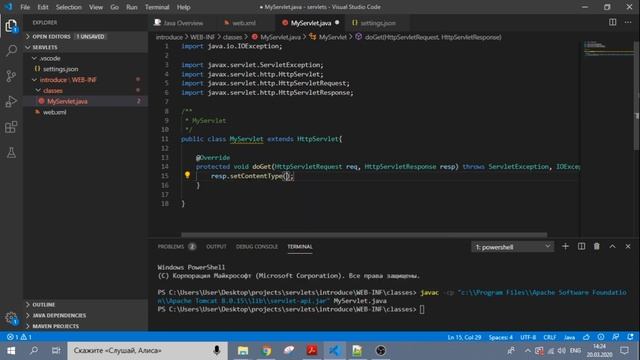The image size is (640, 360).
Task: Click MyServlet class breadcrumb
Action: click(328, 37)
